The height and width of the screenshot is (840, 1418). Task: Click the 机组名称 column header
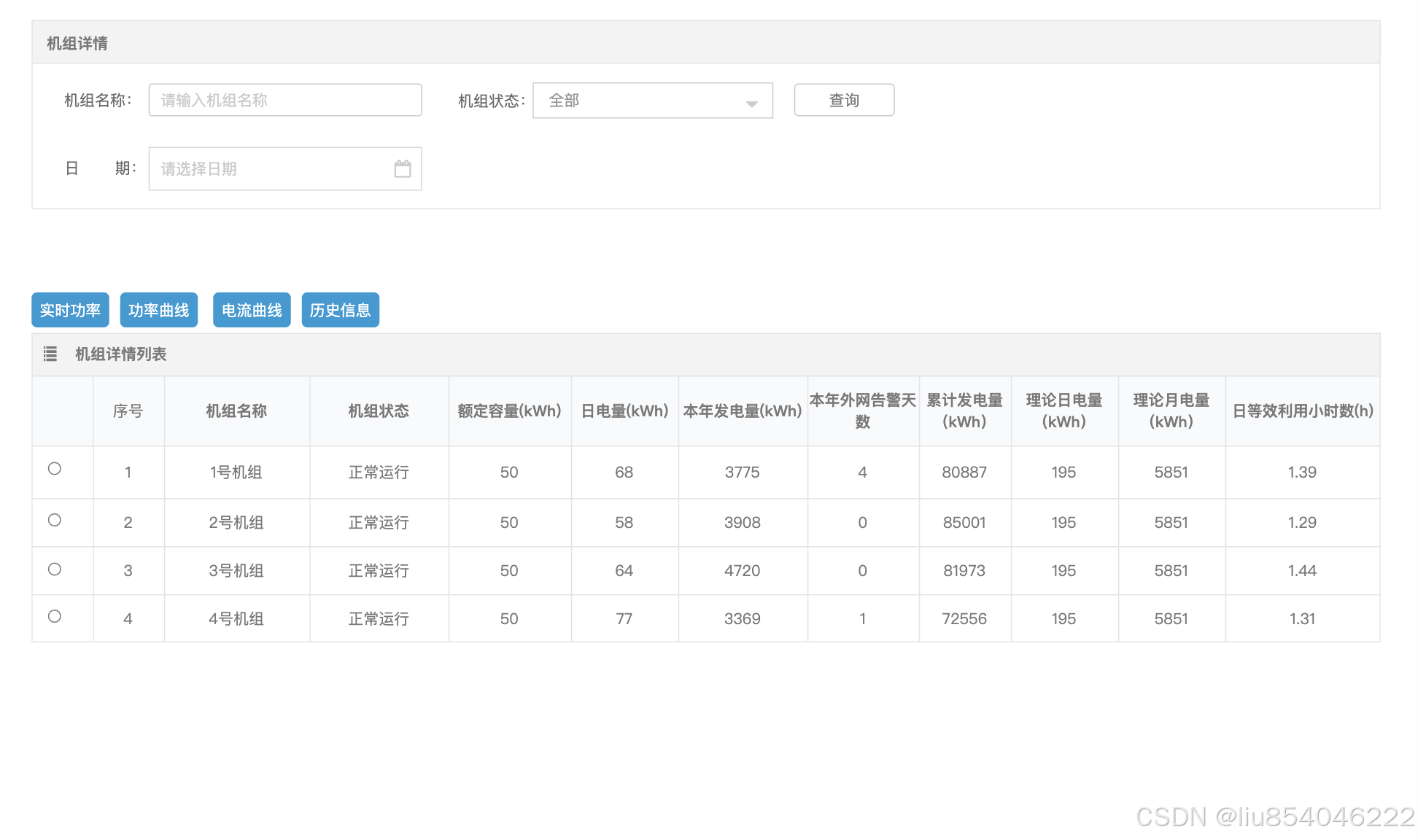pos(236,411)
